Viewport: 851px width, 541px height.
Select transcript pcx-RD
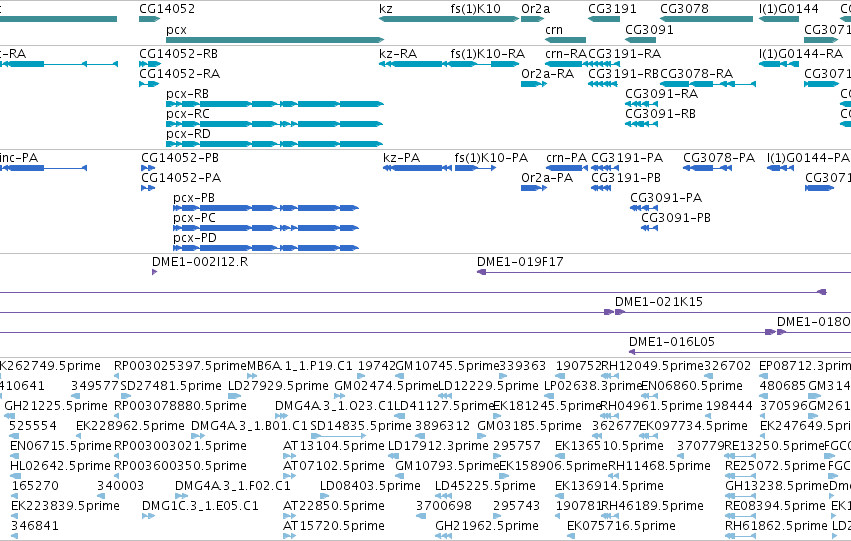point(275,144)
